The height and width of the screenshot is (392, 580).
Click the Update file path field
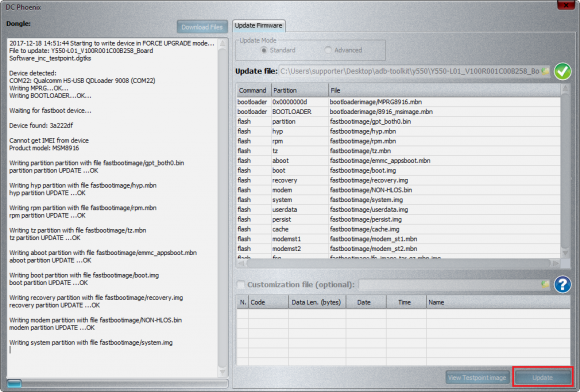tap(409, 71)
